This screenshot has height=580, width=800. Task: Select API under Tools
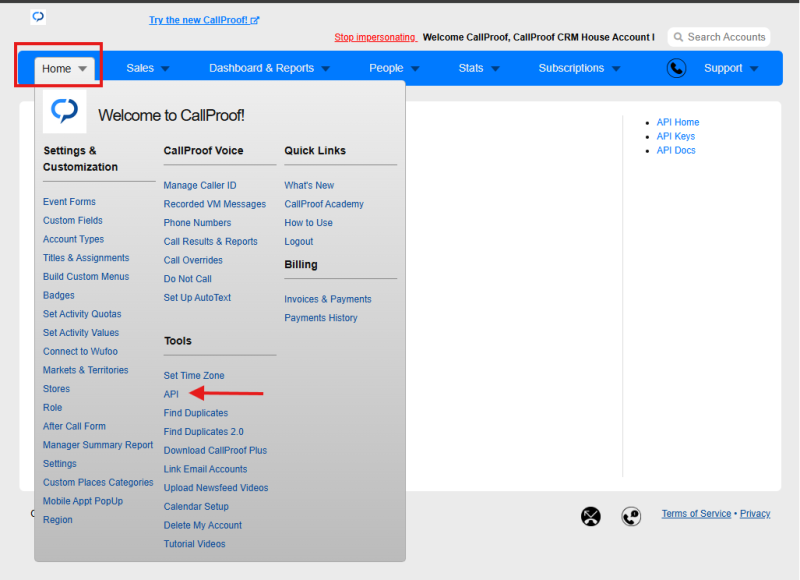171,394
